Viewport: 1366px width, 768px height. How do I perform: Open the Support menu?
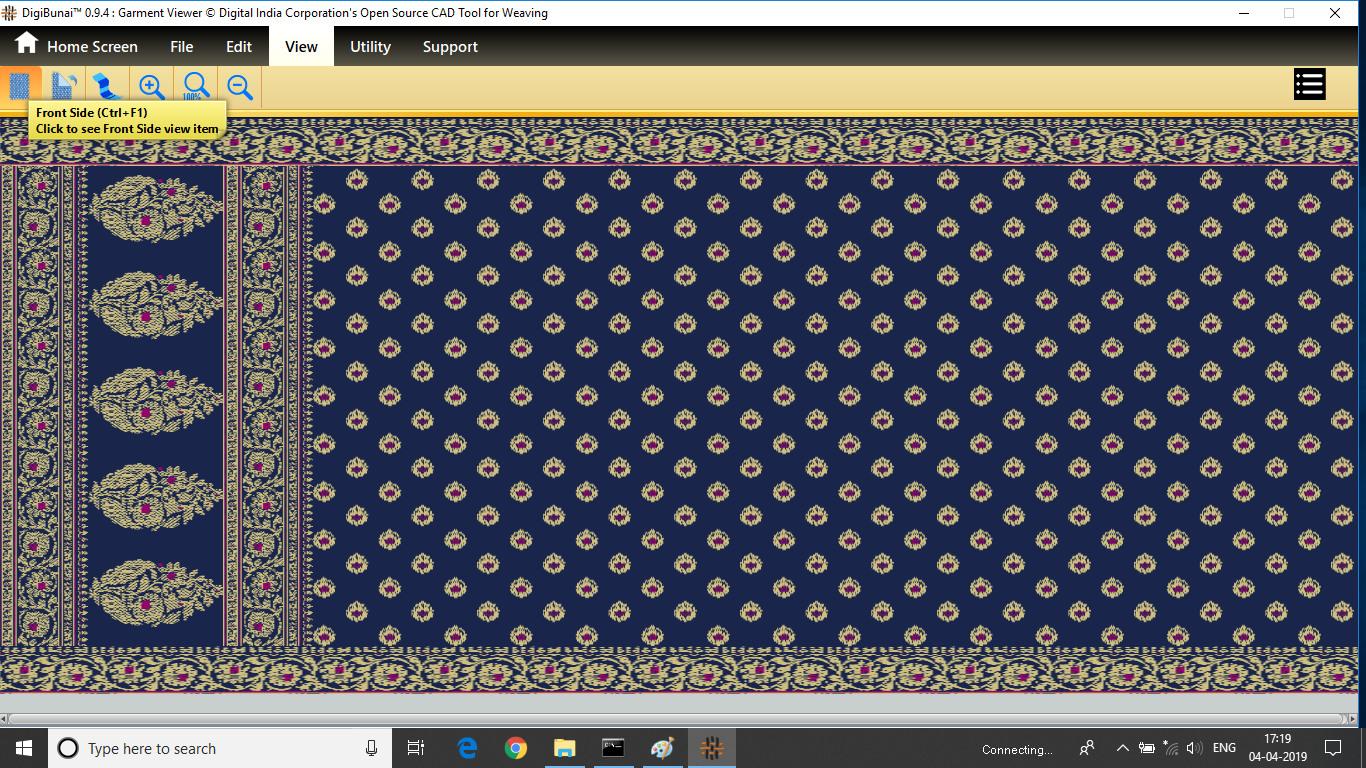(x=450, y=47)
